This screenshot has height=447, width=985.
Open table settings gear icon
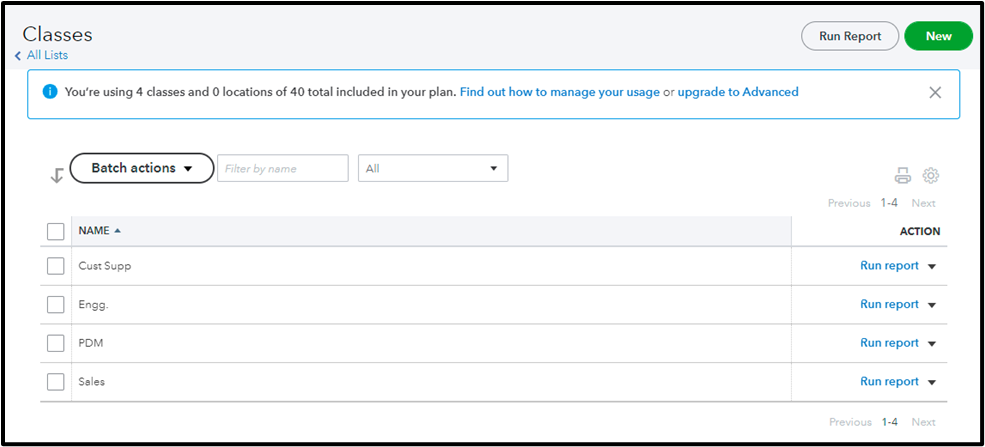tap(930, 176)
